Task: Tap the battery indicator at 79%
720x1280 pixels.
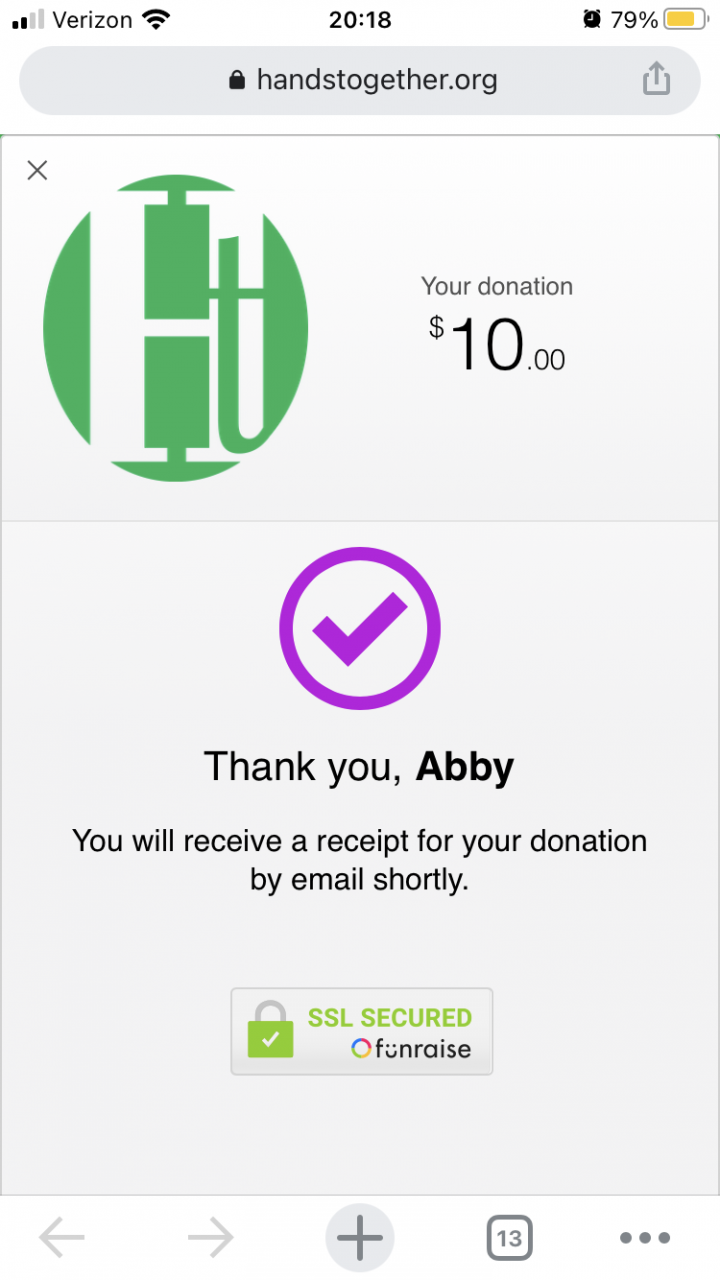Action: tap(685, 19)
